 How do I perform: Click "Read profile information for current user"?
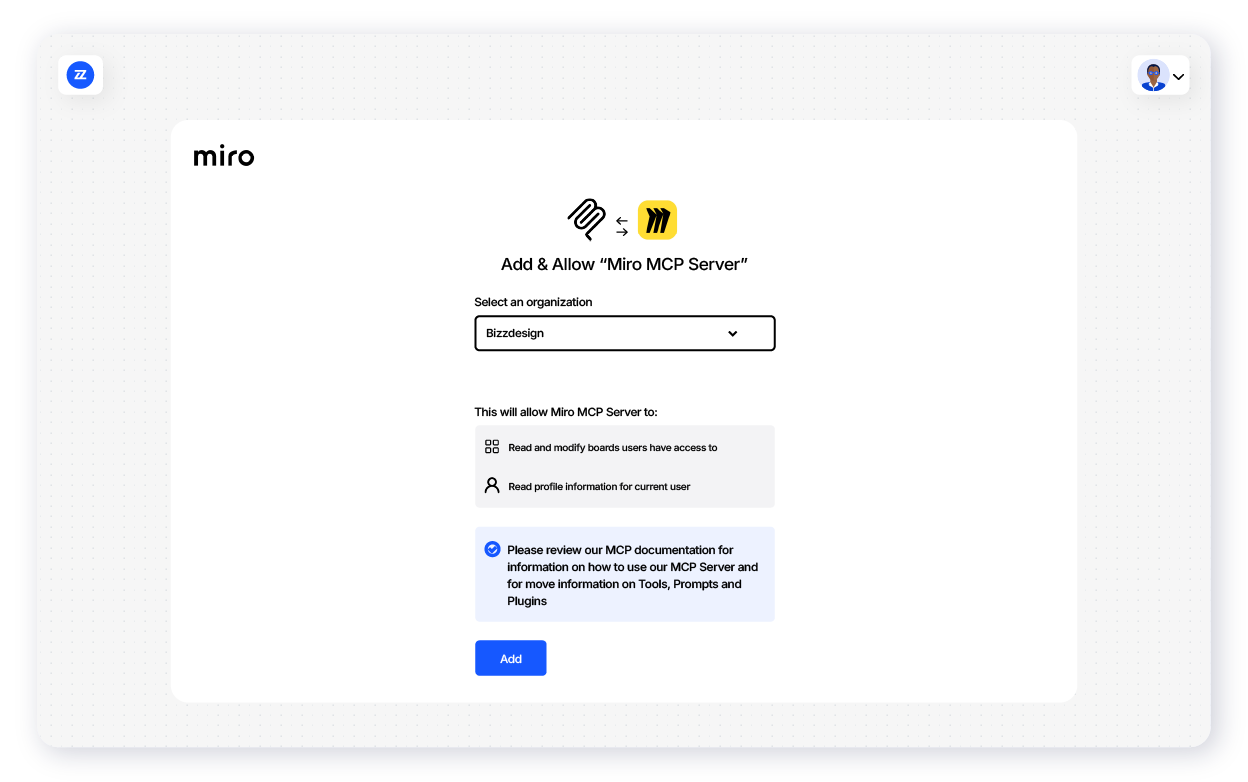[599, 487]
